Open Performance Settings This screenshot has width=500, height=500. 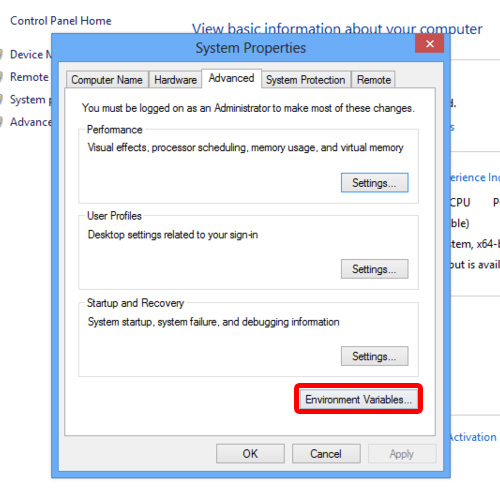pos(374,183)
